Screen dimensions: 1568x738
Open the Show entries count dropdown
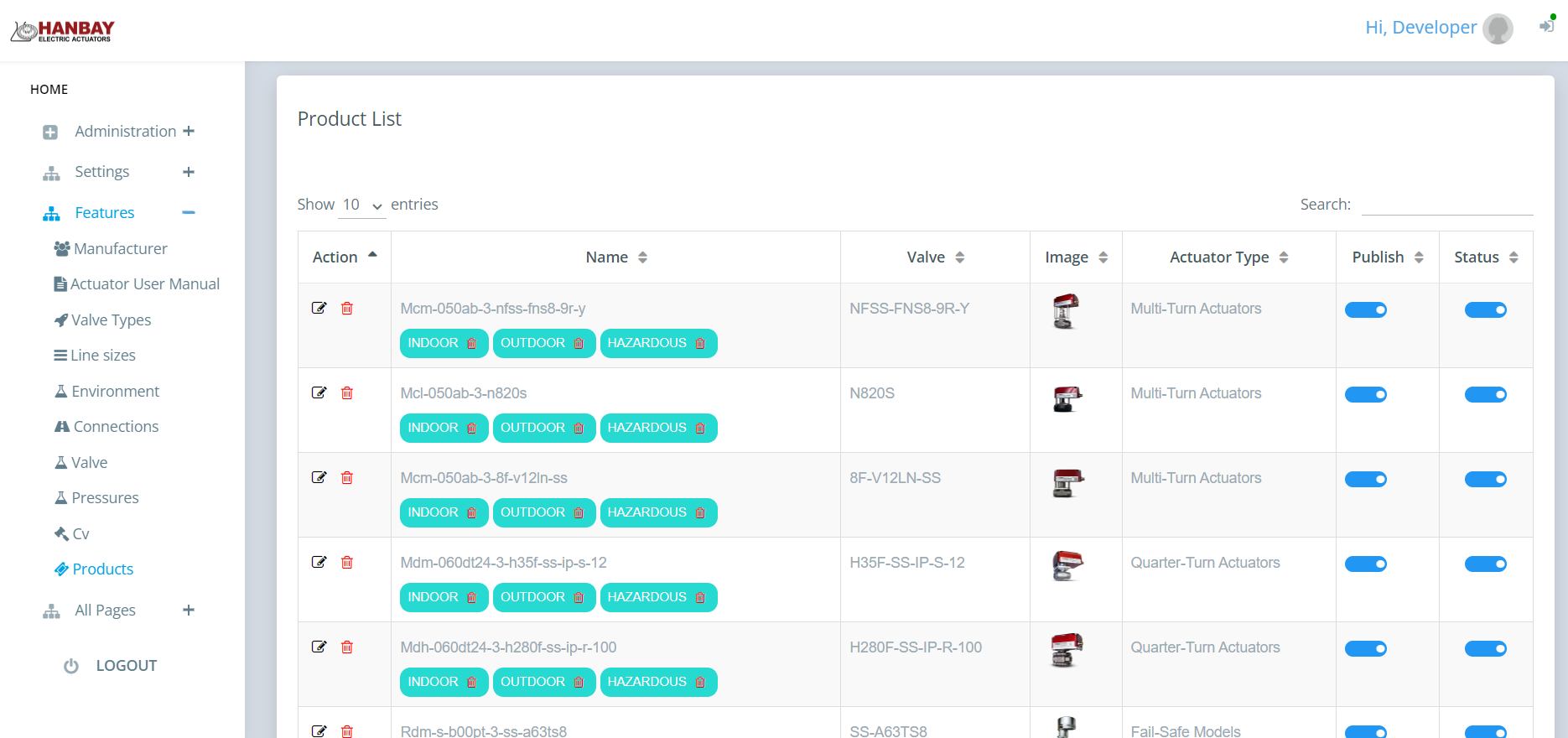362,205
